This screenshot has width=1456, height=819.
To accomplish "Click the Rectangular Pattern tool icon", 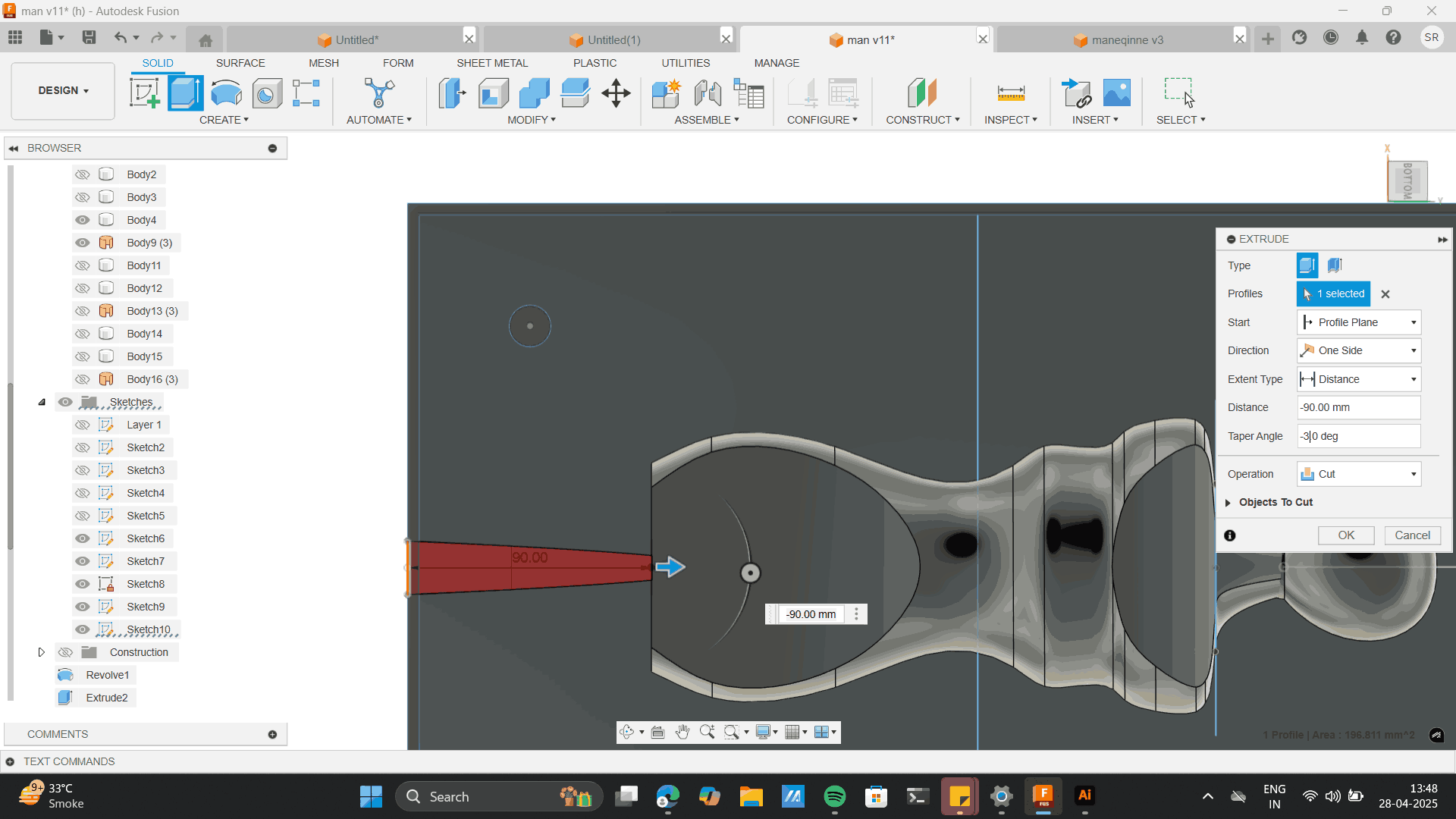I will click(x=306, y=93).
